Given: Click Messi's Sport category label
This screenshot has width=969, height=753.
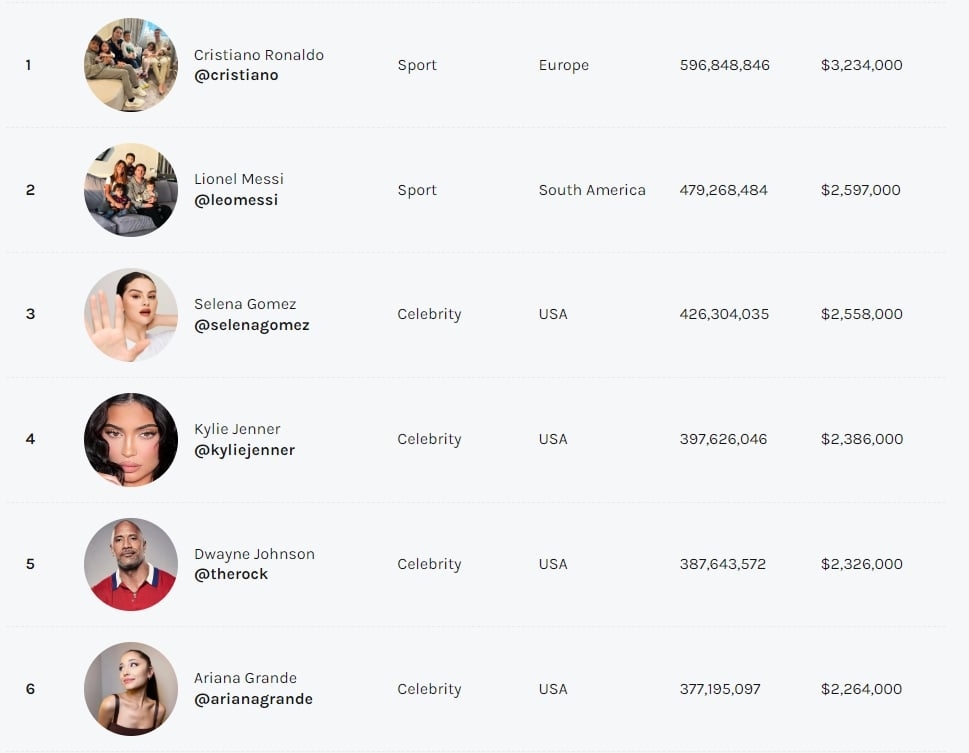Looking at the screenshot, I should coord(417,190).
